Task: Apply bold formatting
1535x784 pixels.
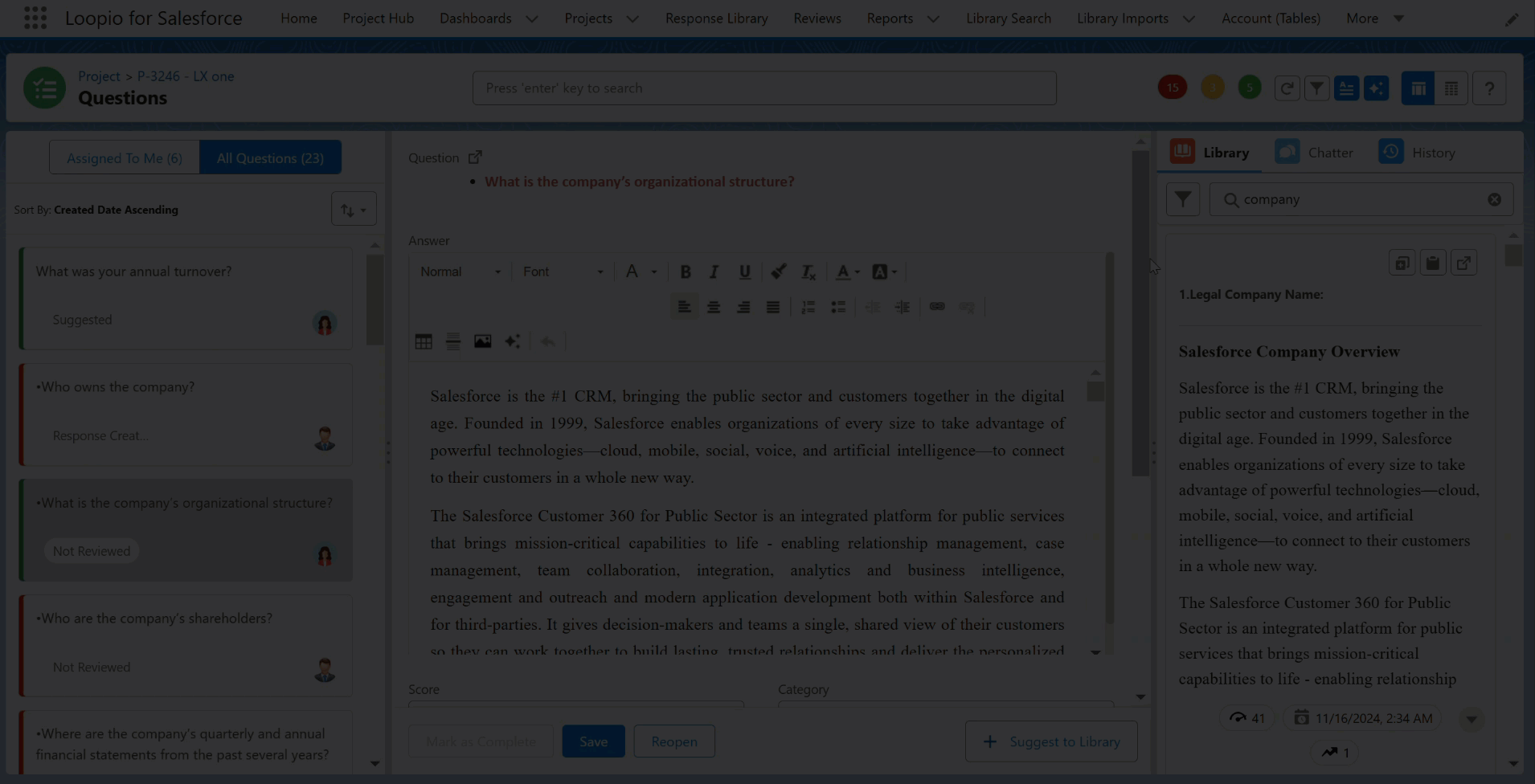Action: click(686, 272)
